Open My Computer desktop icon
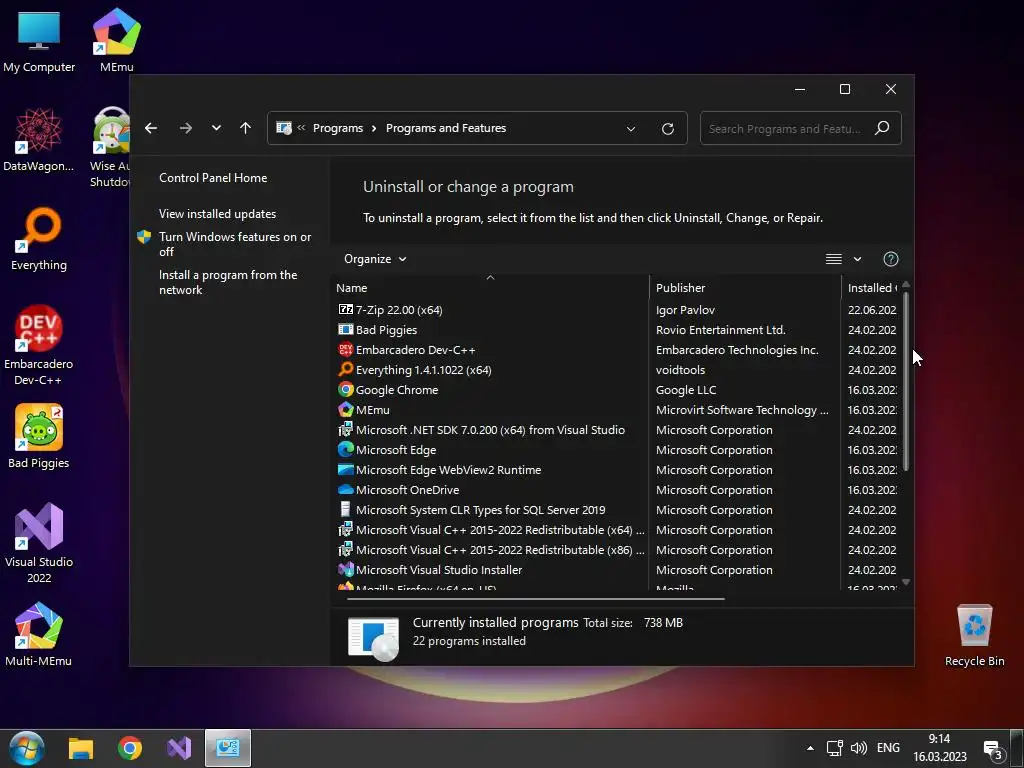 tap(39, 42)
